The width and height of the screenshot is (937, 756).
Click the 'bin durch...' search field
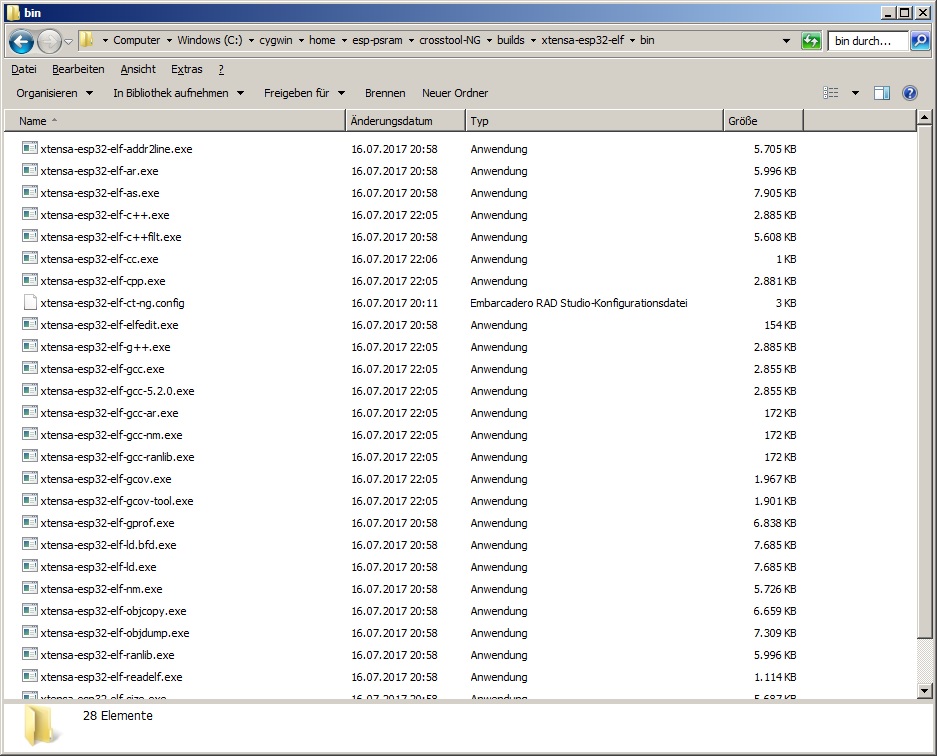pos(868,41)
